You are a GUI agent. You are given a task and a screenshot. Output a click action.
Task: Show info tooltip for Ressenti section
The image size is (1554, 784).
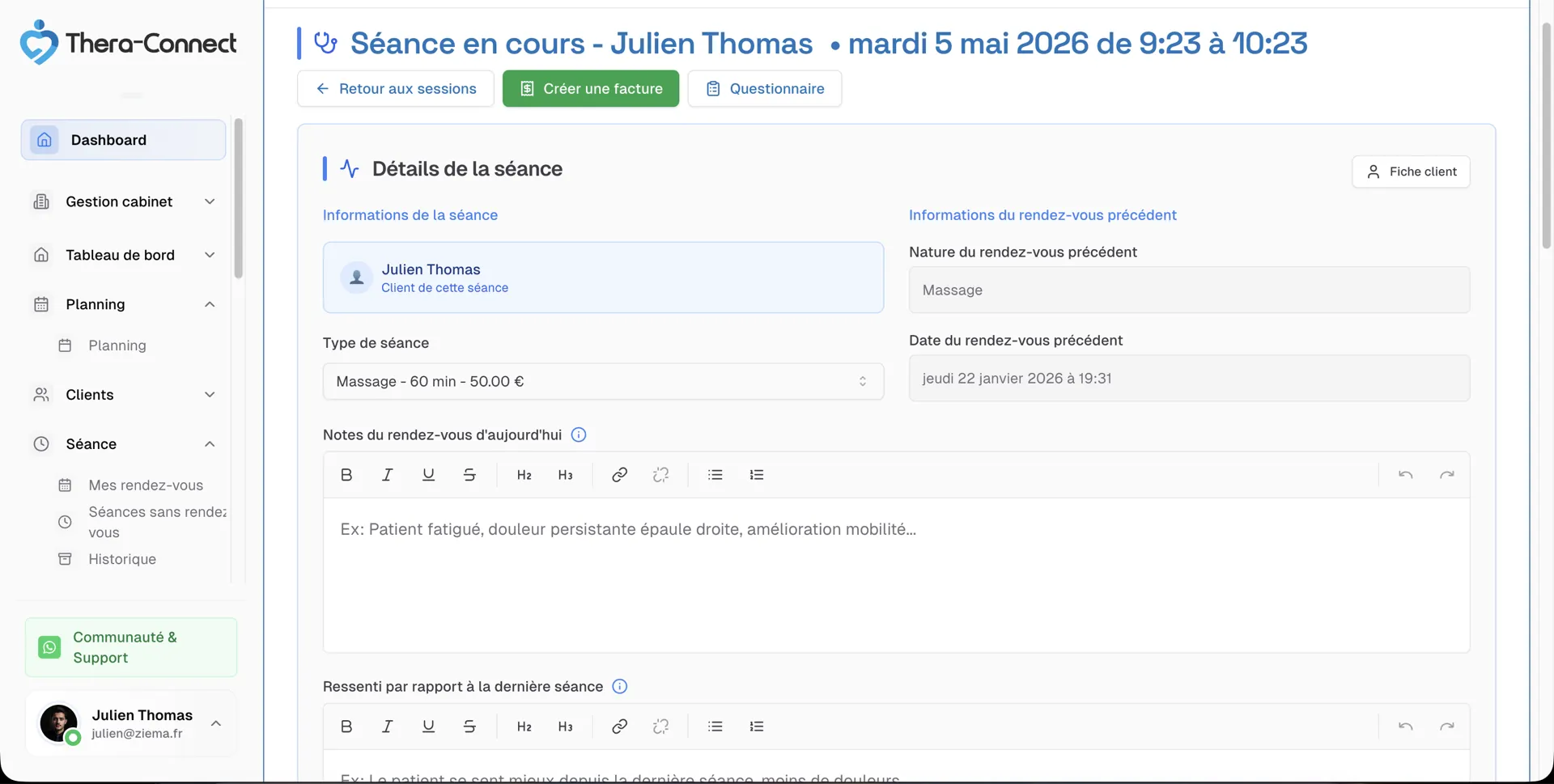620,686
